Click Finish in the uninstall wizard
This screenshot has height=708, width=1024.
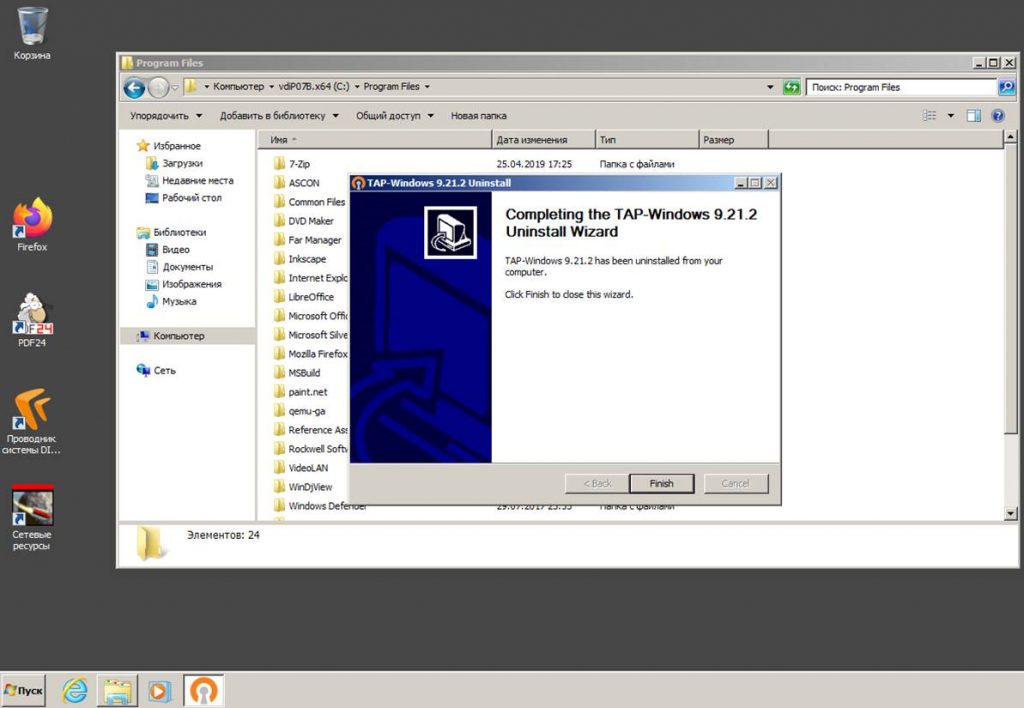coord(662,483)
